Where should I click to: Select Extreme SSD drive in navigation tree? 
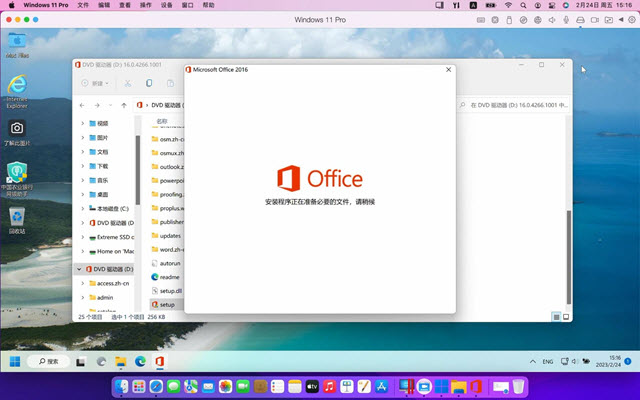coord(111,237)
